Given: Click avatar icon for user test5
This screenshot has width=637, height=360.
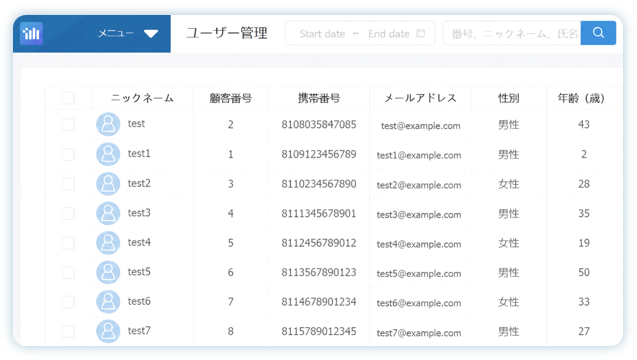Looking at the screenshot, I should (x=108, y=272).
